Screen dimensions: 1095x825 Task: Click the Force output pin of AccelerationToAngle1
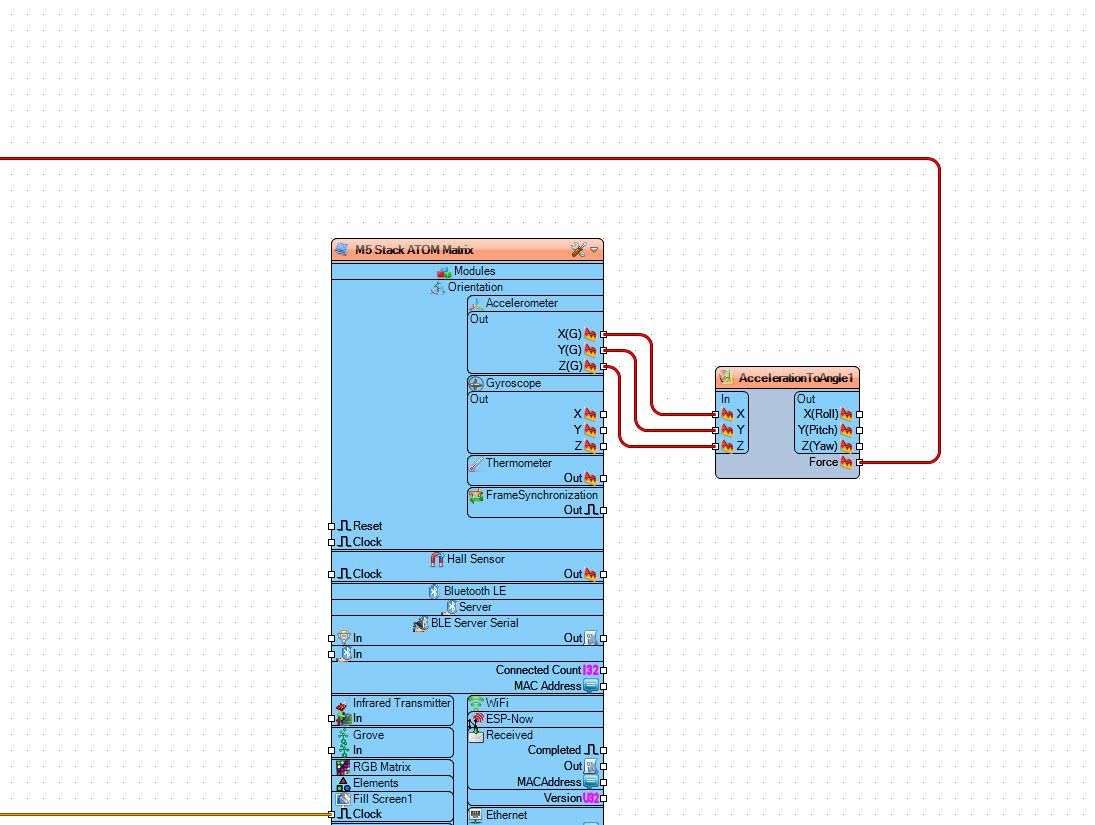[x=860, y=462]
